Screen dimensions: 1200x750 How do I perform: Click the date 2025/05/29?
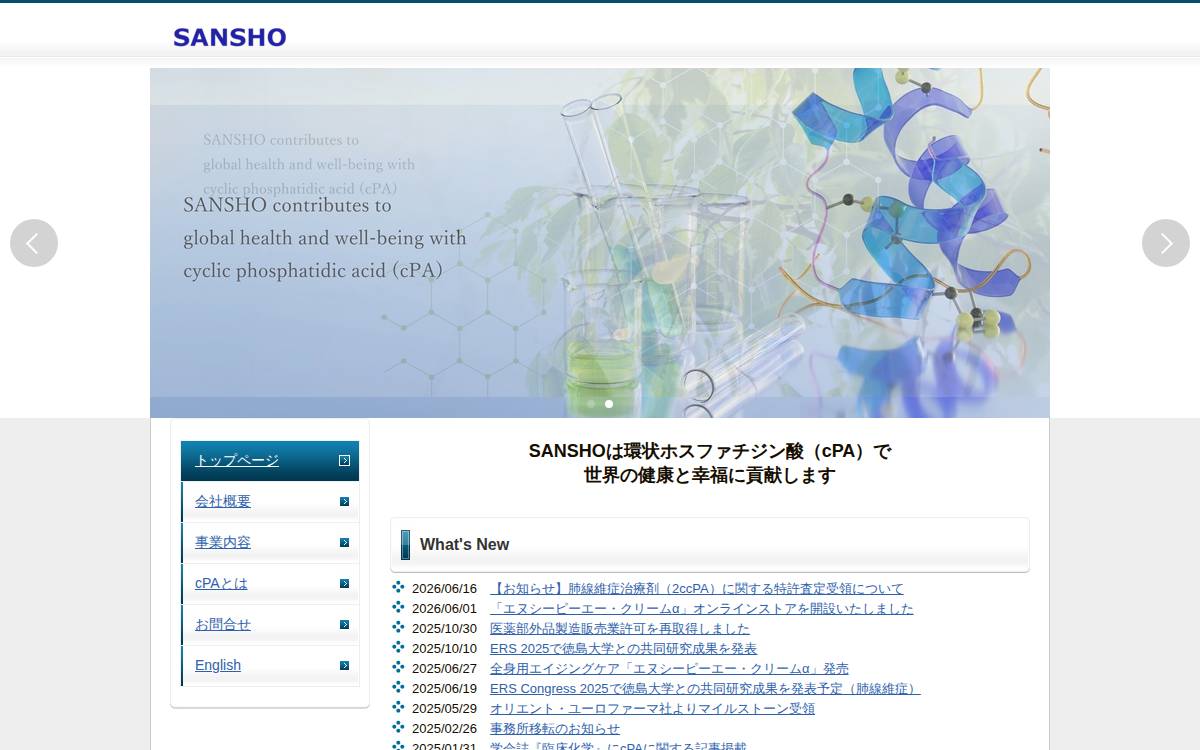pos(445,709)
